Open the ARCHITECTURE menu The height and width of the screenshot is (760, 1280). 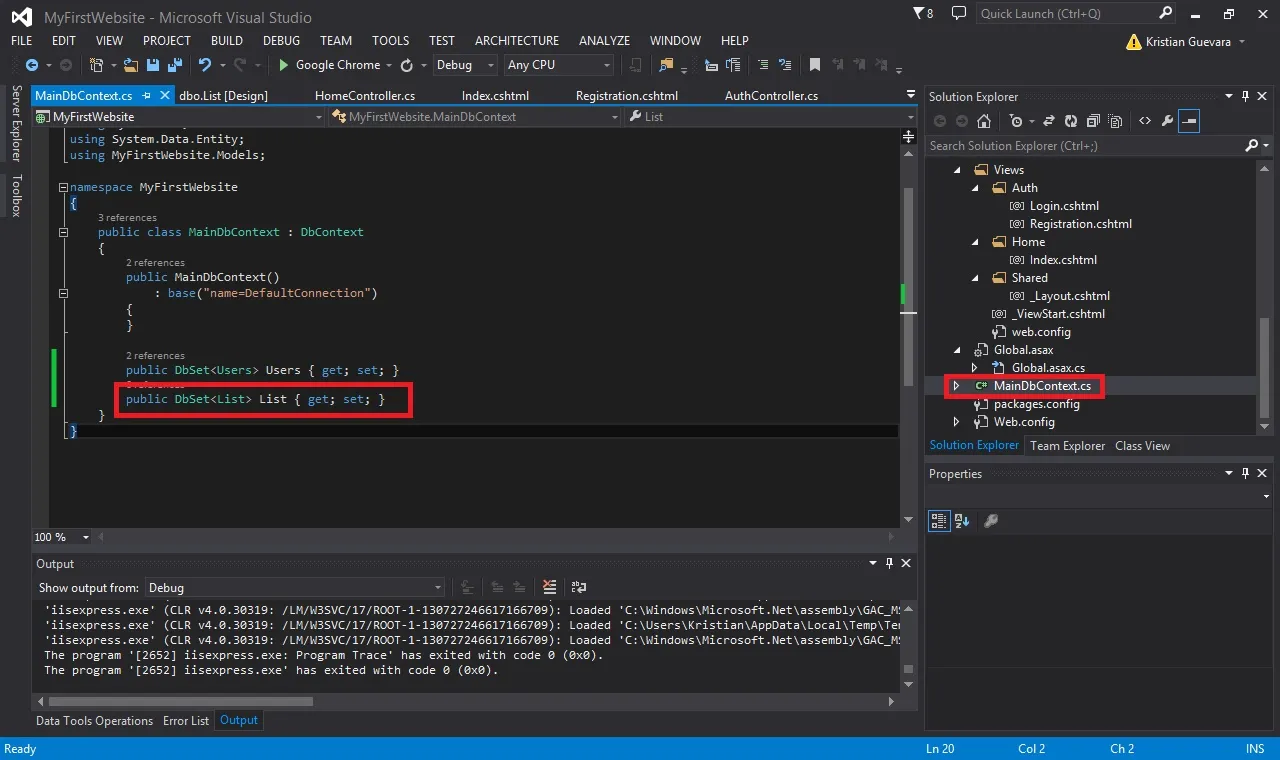coord(517,41)
